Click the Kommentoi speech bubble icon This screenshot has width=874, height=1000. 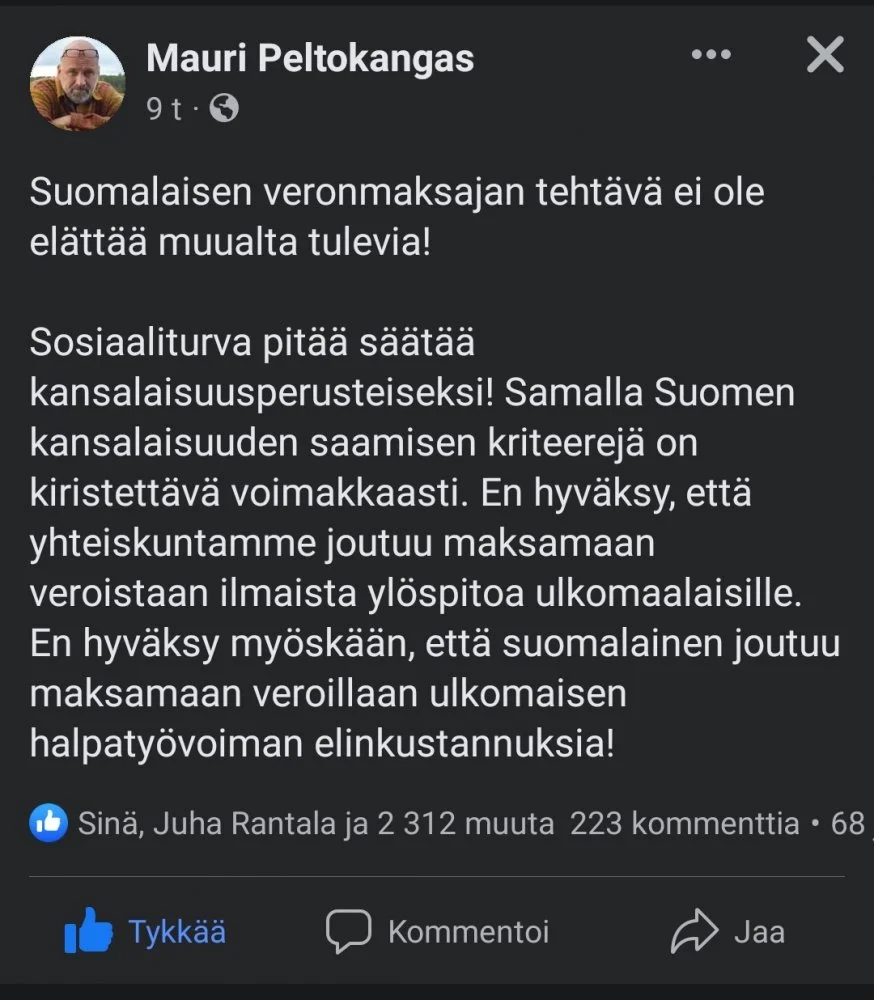(348, 932)
